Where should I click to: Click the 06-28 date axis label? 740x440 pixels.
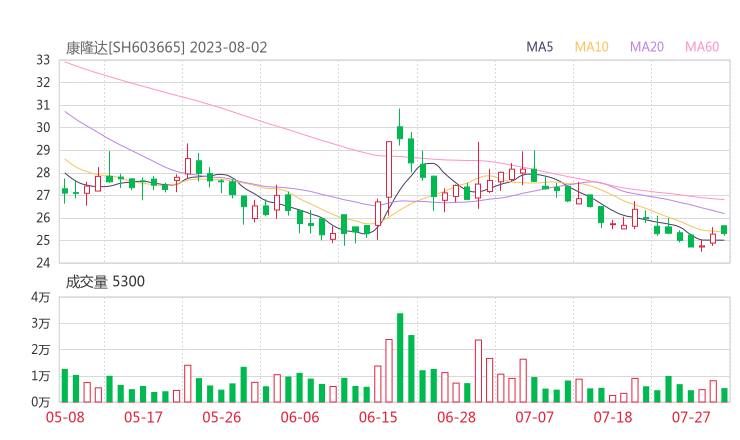pyautogui.click(x=456, y=417)
